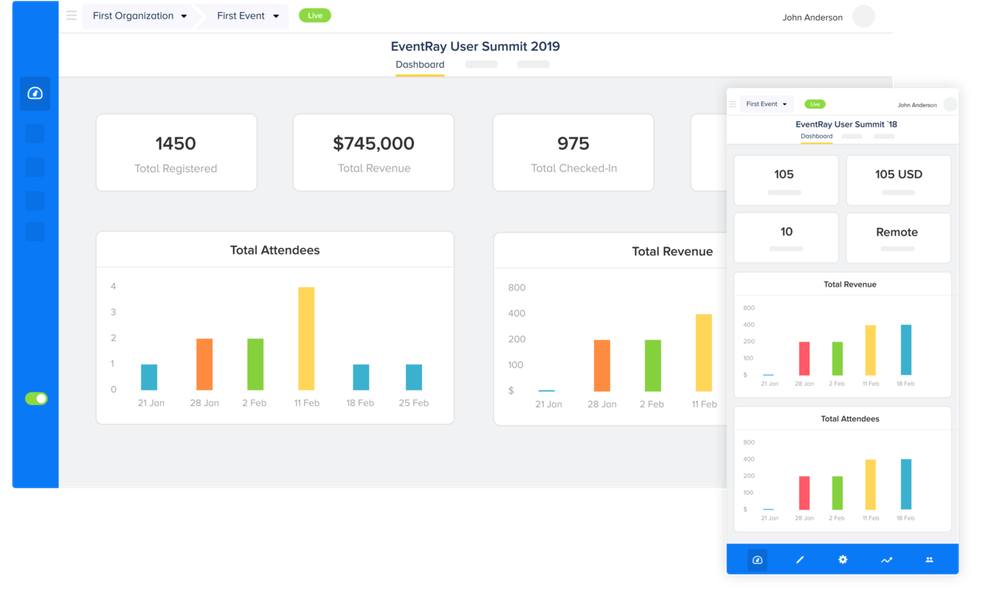
Task: Click the John Anderson name in desktop header
Action: pyautogui.click(x=812, y=17)
